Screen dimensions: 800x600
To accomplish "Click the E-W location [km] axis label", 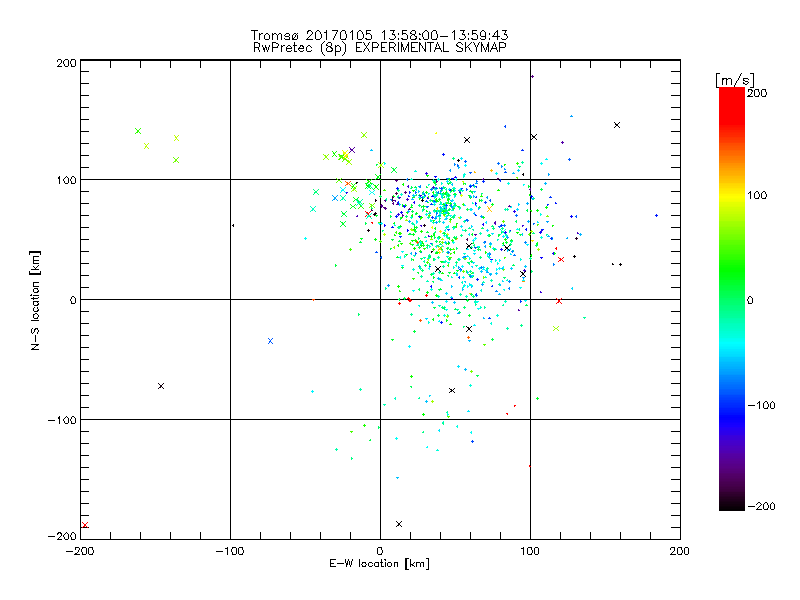I will [x=379, y=563].
